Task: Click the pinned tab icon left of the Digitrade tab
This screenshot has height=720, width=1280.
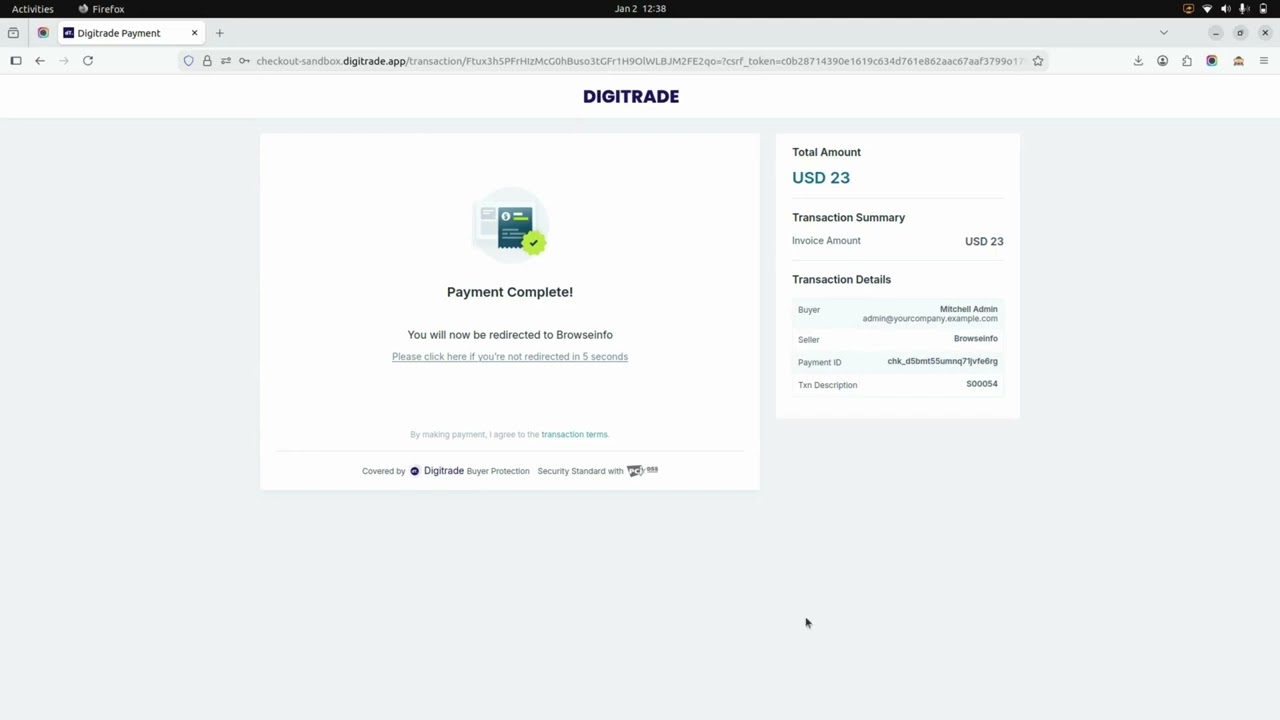Action: (43, 33)
